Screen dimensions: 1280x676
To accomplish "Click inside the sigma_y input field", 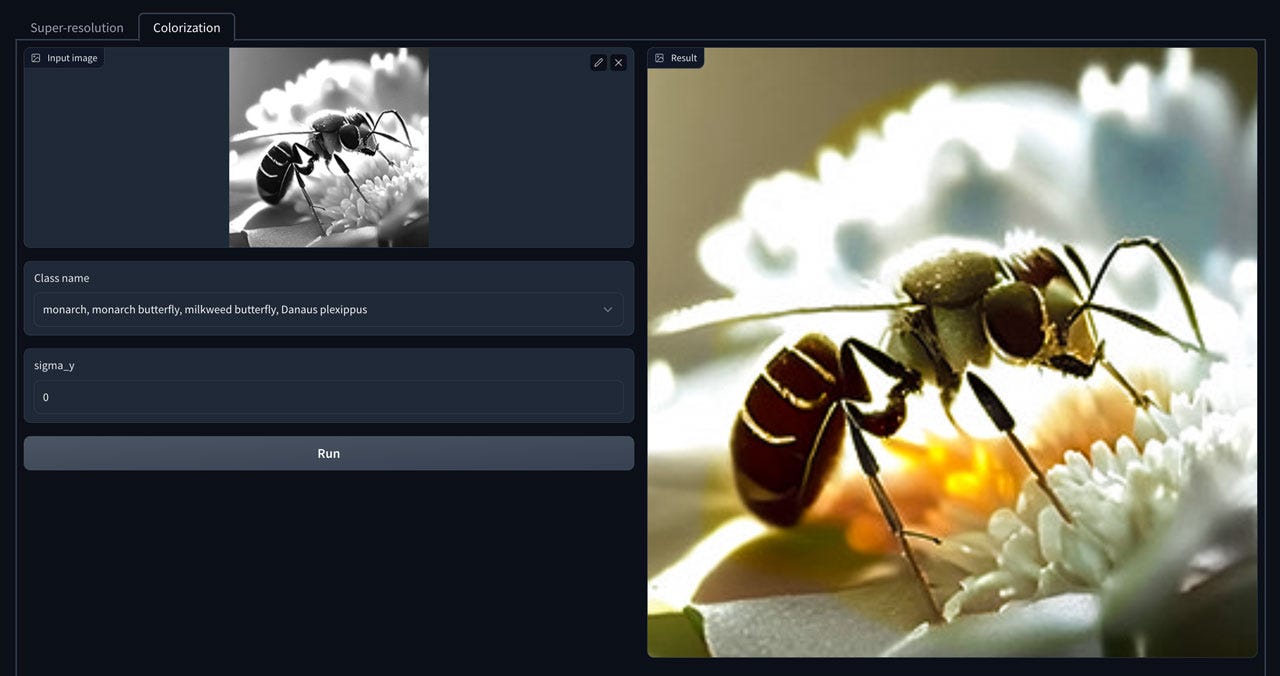I will tap(328, 397).
